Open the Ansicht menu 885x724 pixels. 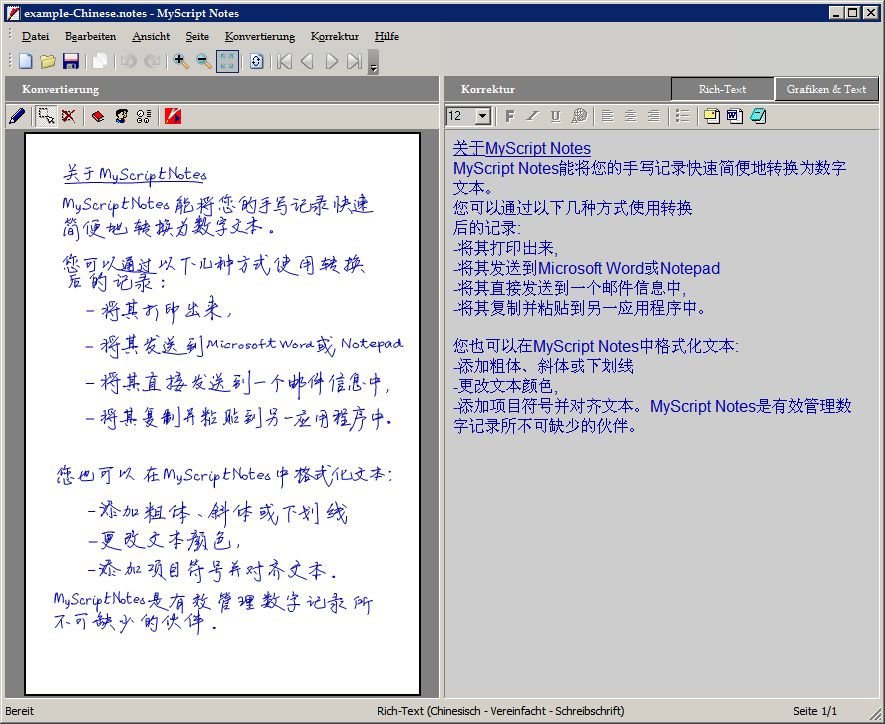pos(151,36)
